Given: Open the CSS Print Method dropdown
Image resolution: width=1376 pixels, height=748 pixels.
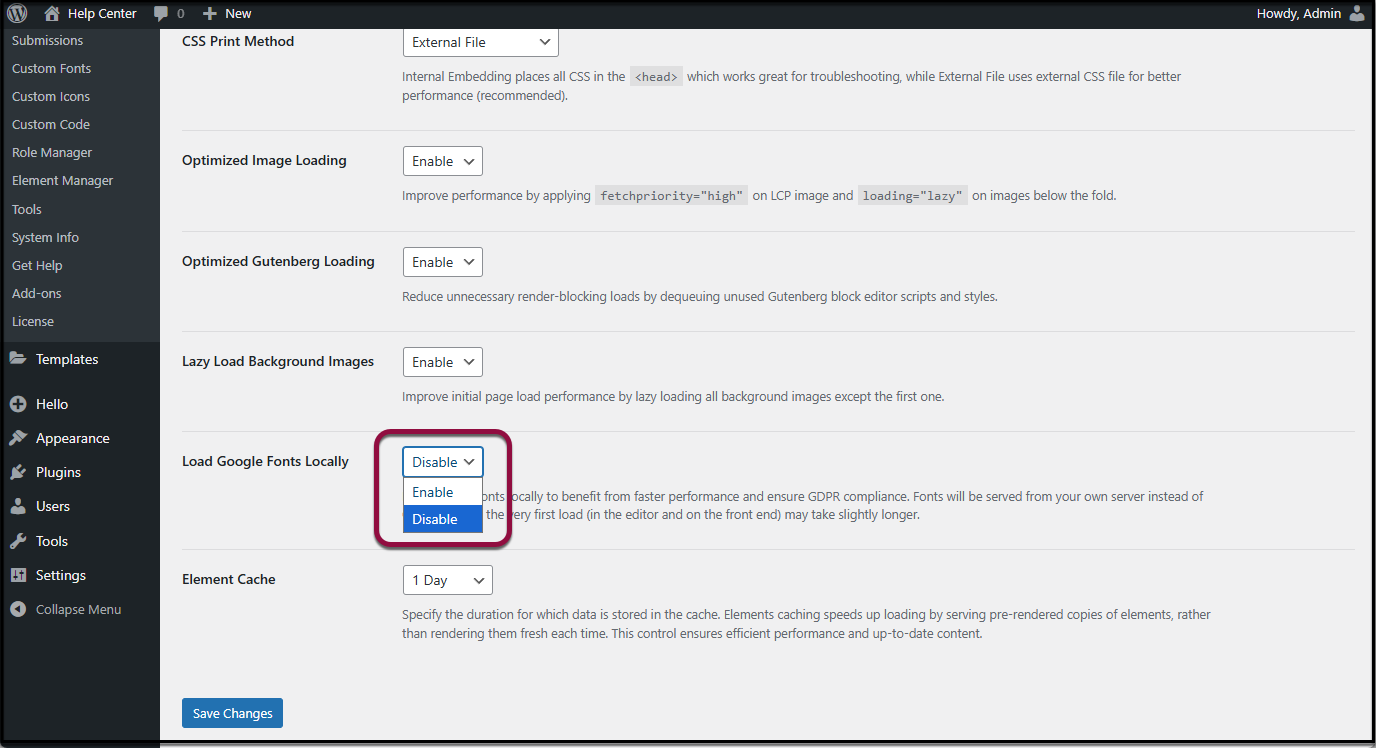Looking at the screenshot, I should click(480, 42).
